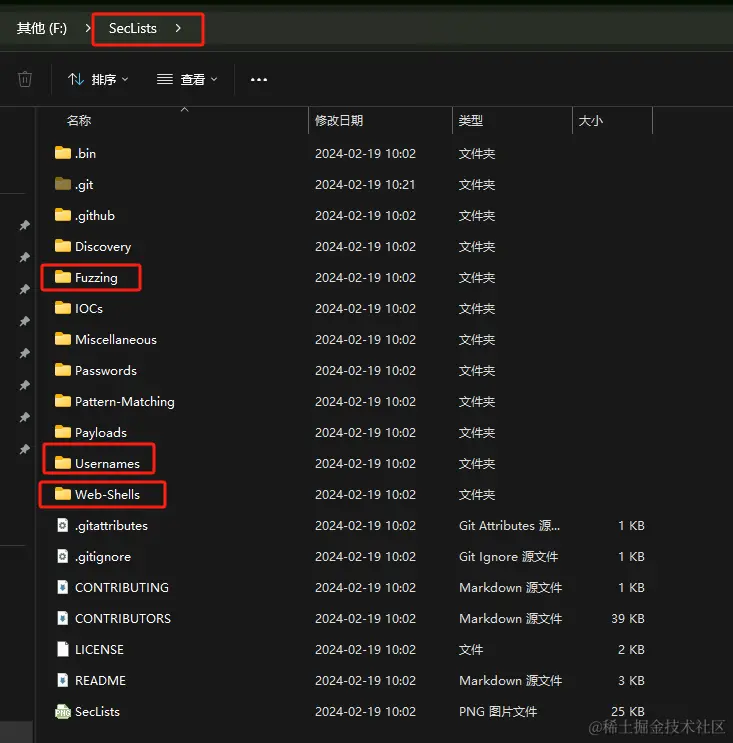Select the Pattern-Matching folder icon
This screenshot has height=743, width=733.
pos(63,401)
